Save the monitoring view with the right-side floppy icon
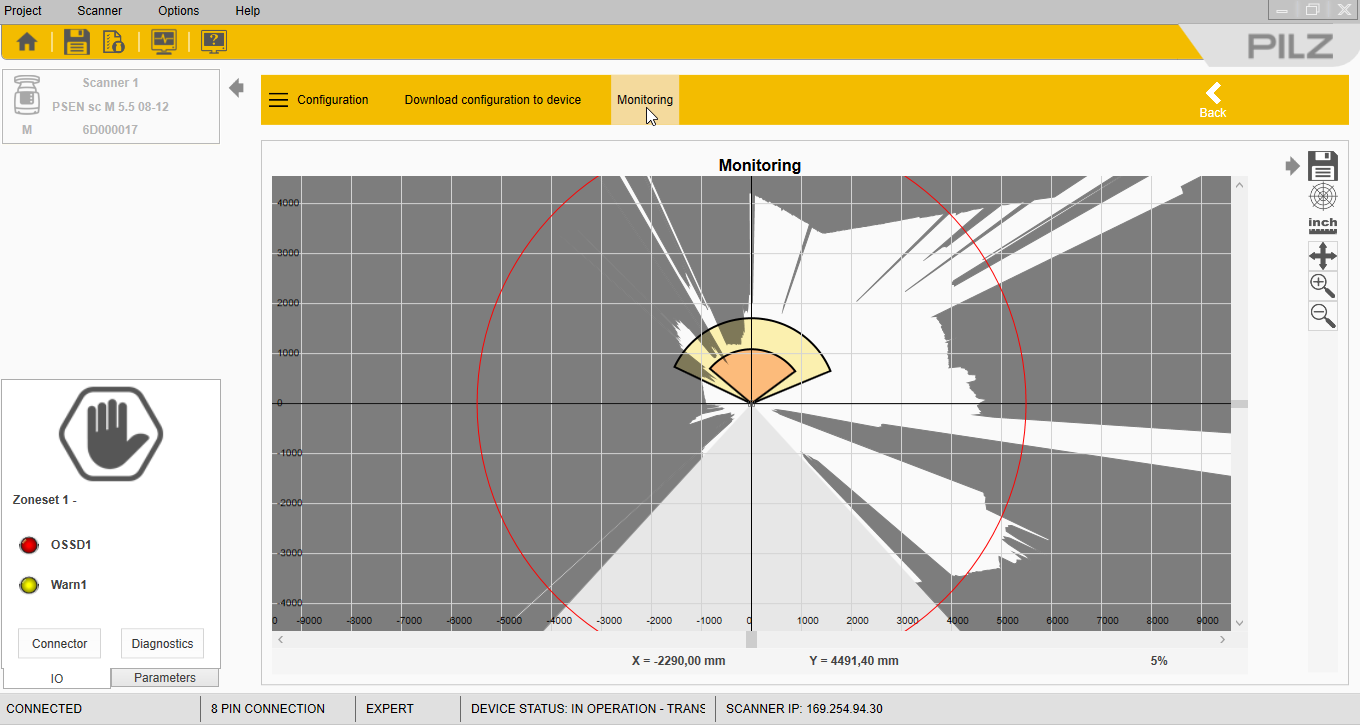The image size is (1360, 725). click(x=1323, y=166)
